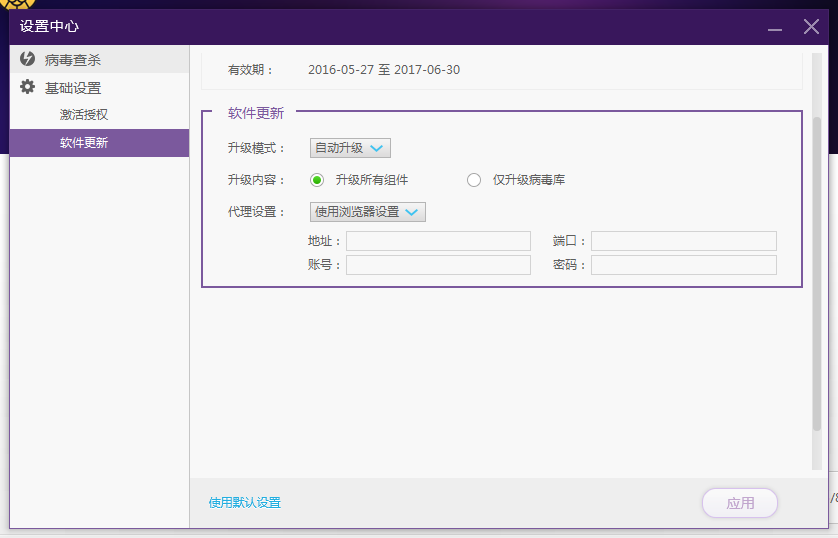This screenshot has height=538, width=838.
Task: Click the gear icon beside 基础设置
Action: point(27,88)
